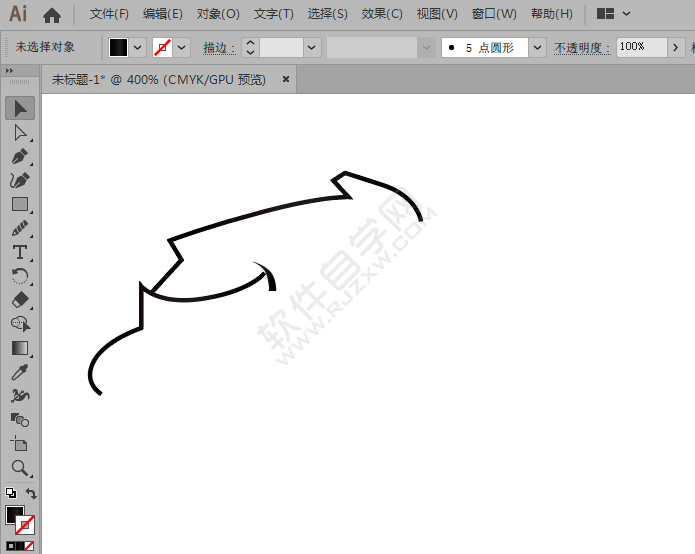Select the Pen tool
The width and height of the screenshot is (695, 554).
pyautogui.click(x=20, y=156)
